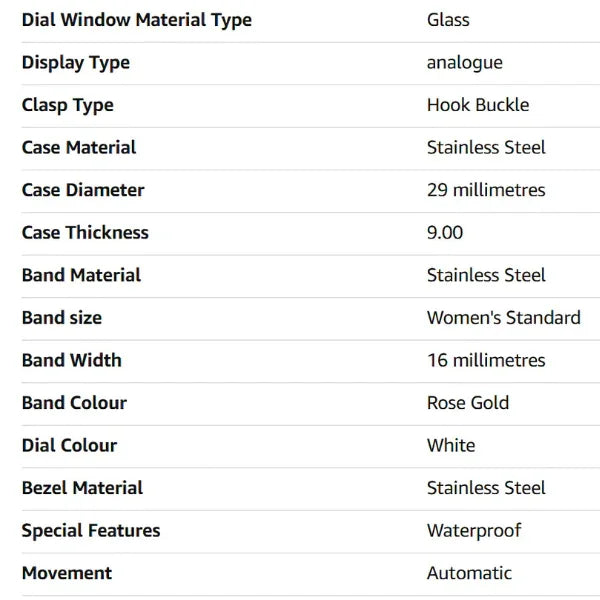Click the "Band Width" label

click(72, 360)
